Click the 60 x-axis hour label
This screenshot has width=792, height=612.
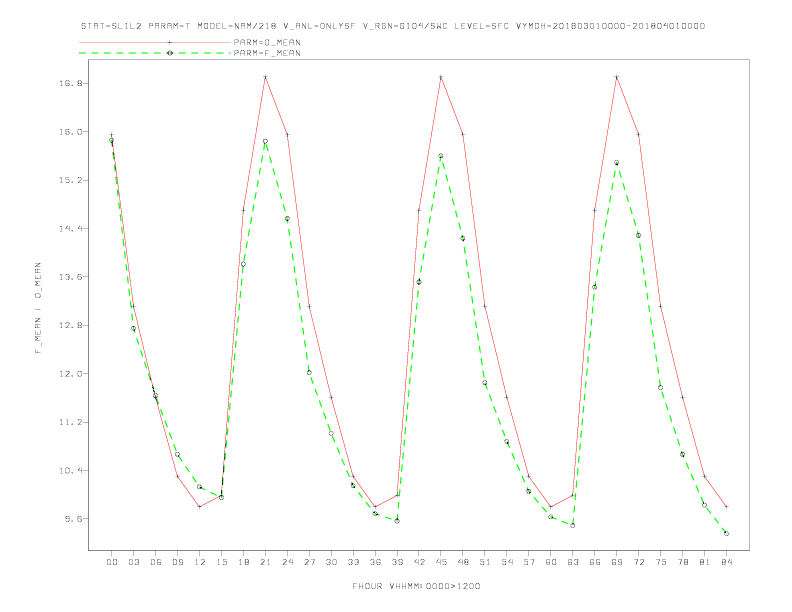(551, 562)
